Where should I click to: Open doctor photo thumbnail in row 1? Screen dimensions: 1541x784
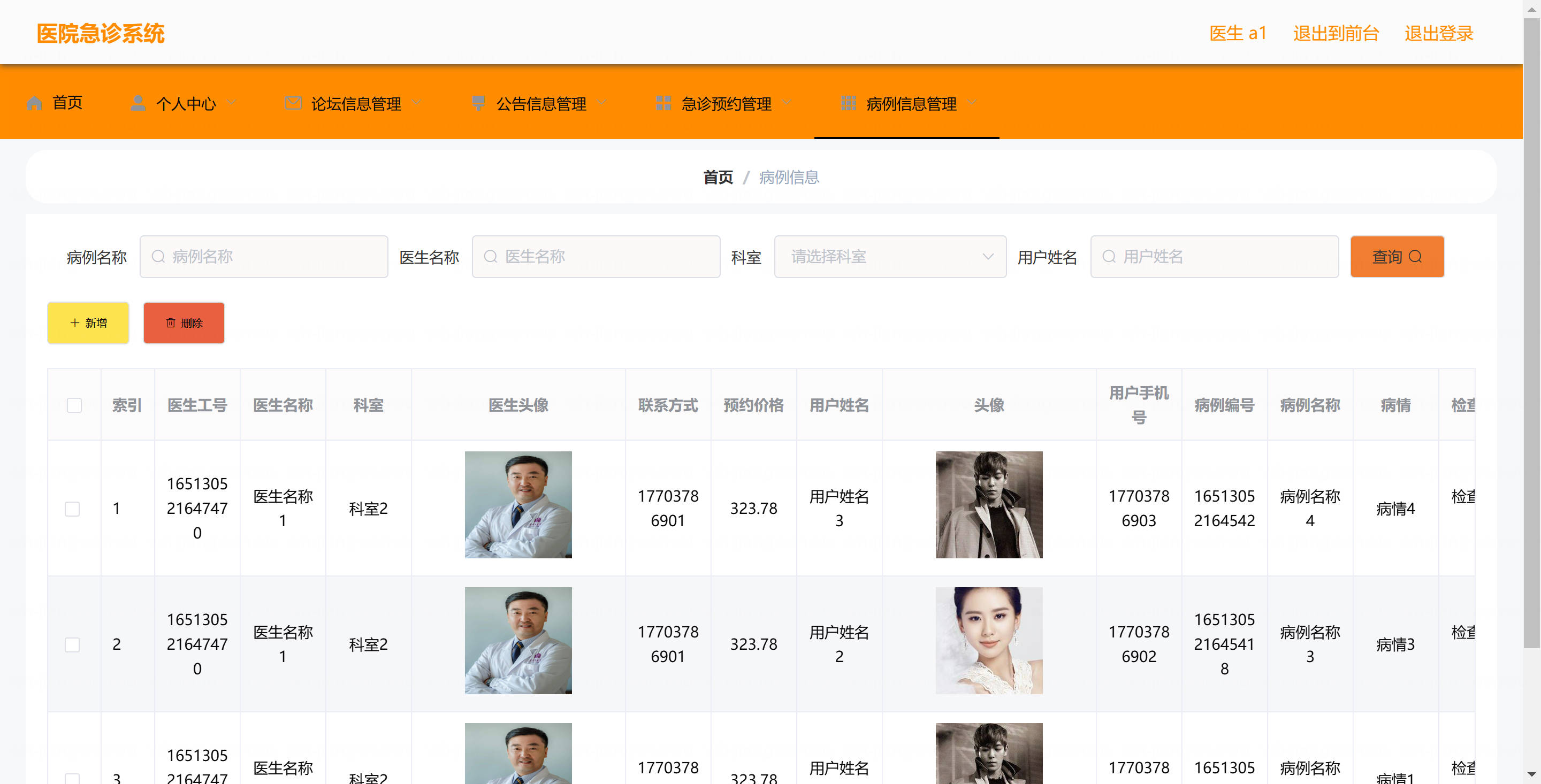[518, 505]
